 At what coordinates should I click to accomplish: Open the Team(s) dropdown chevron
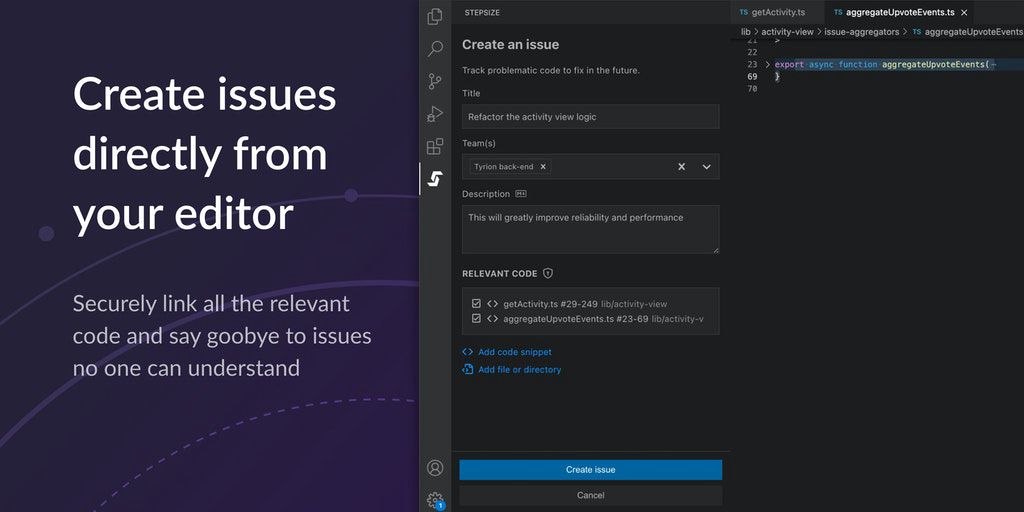[707, 167]
